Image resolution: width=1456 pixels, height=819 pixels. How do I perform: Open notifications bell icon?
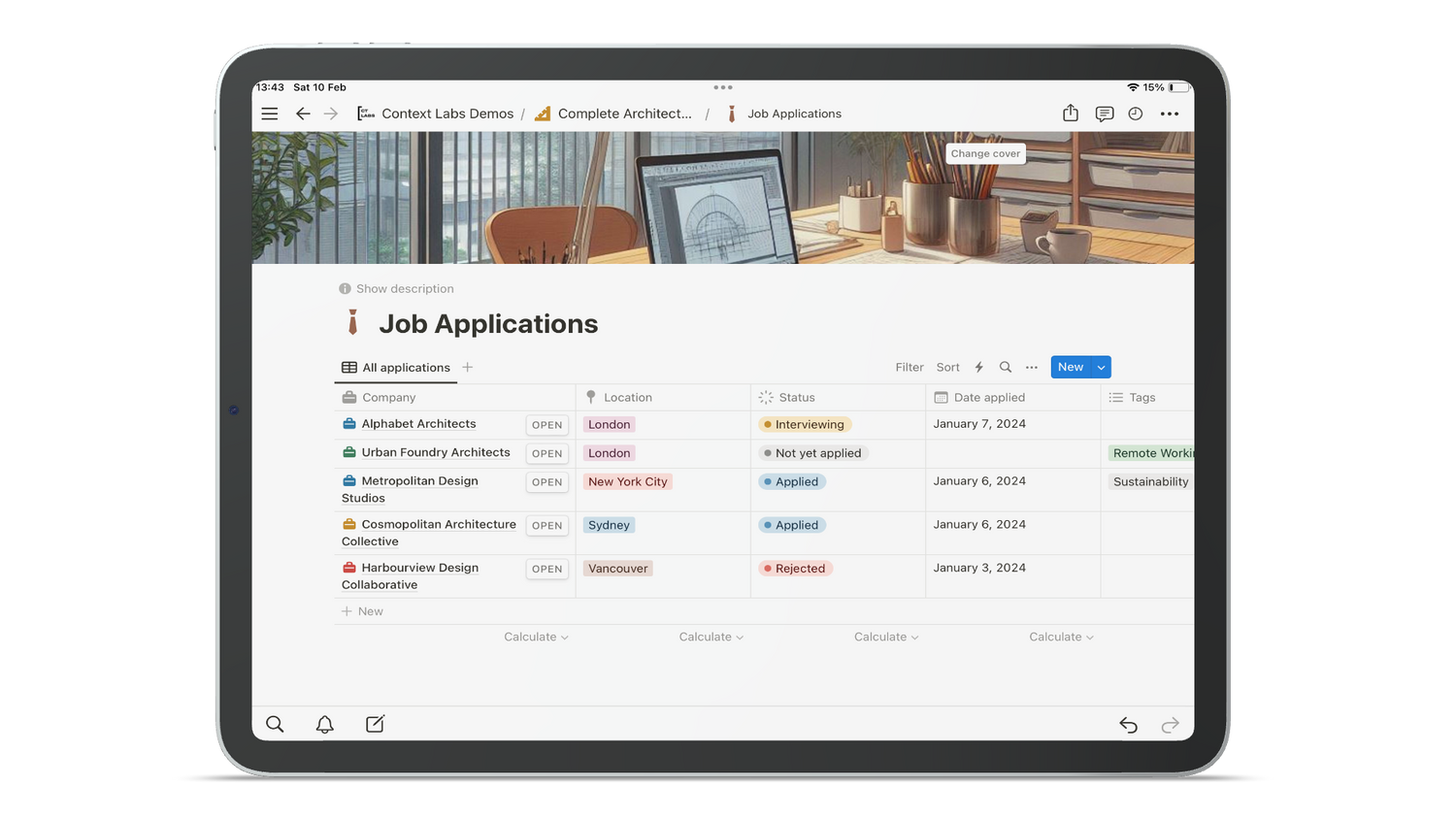(325, 724)
